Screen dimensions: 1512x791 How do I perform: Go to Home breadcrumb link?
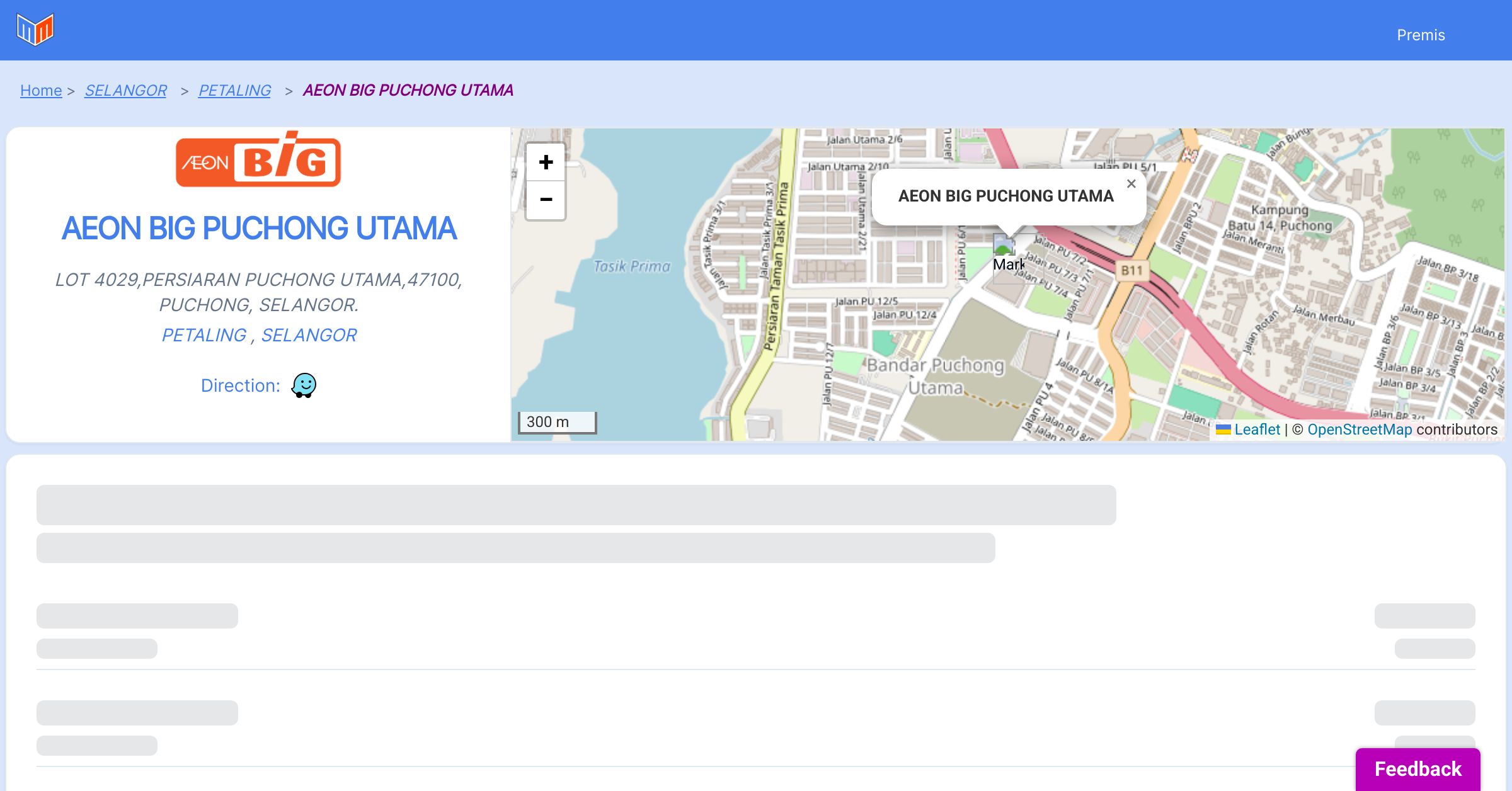(41, 91)
